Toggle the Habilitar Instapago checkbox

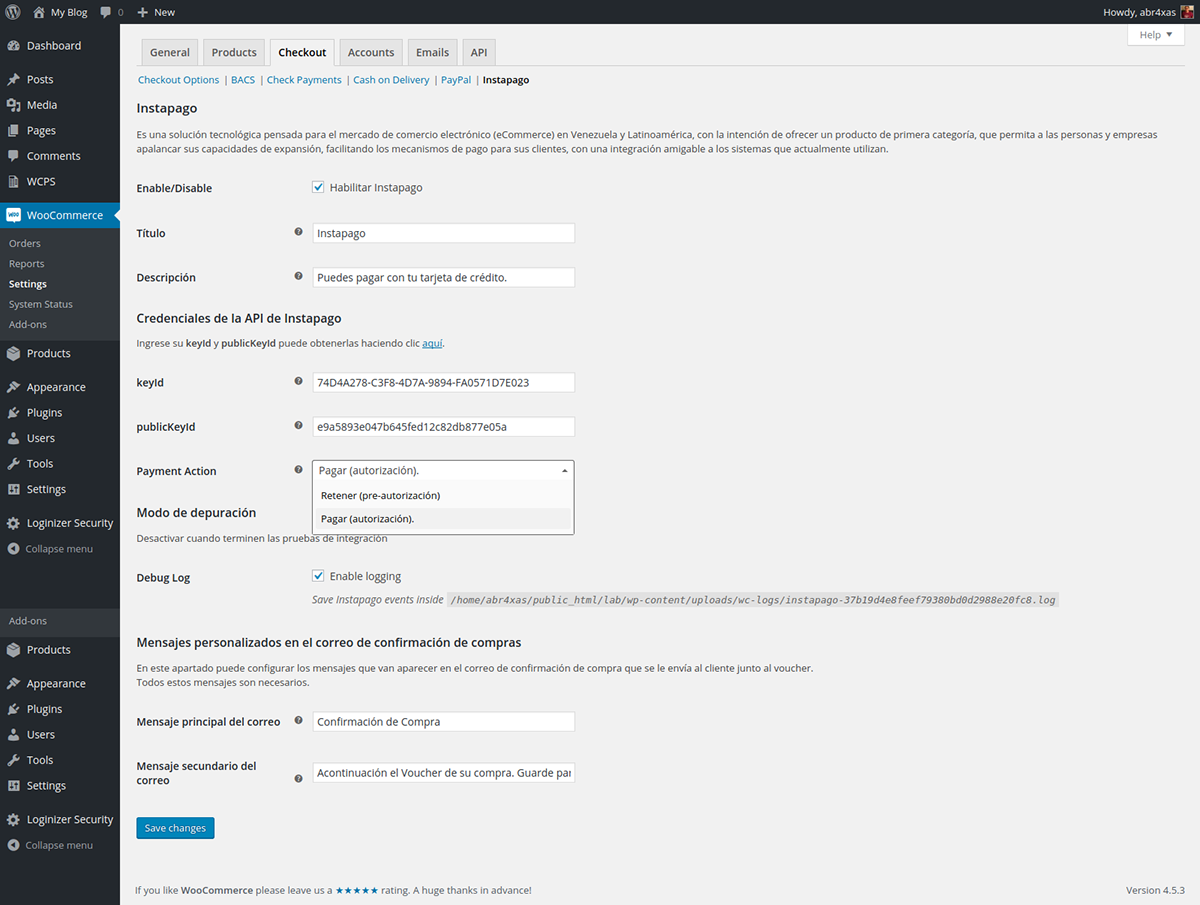coord(318,187)
